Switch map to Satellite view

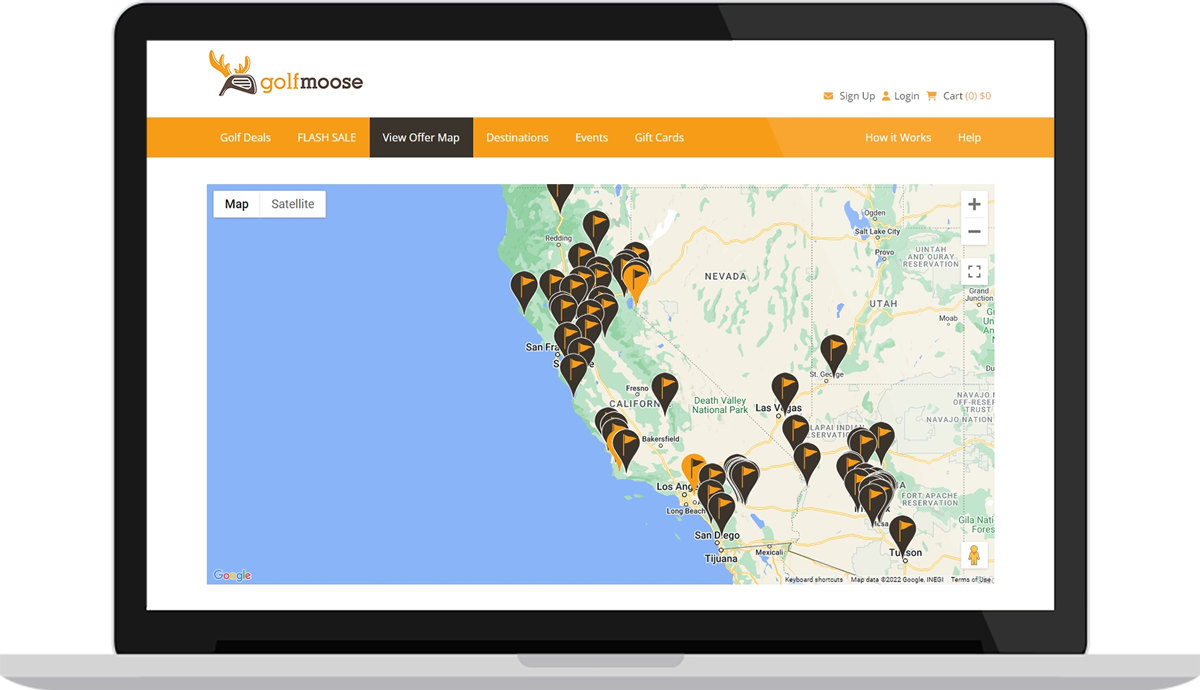point(293,204)
